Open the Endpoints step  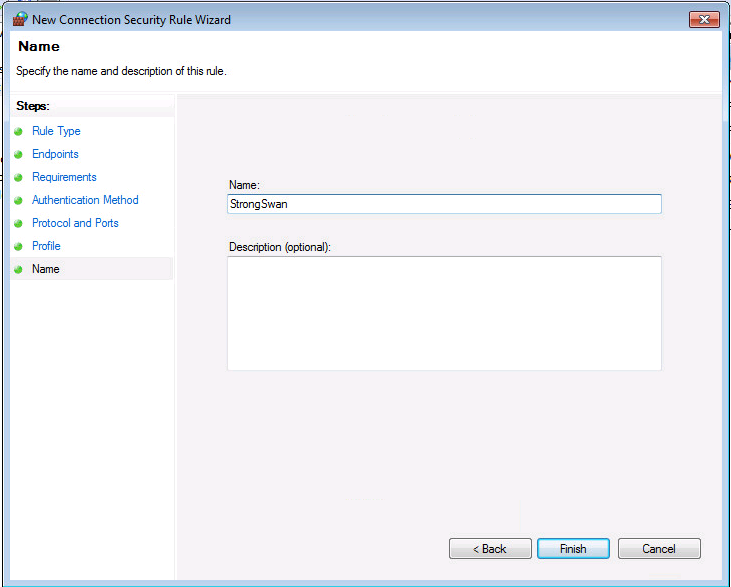[x=55, y=154]
